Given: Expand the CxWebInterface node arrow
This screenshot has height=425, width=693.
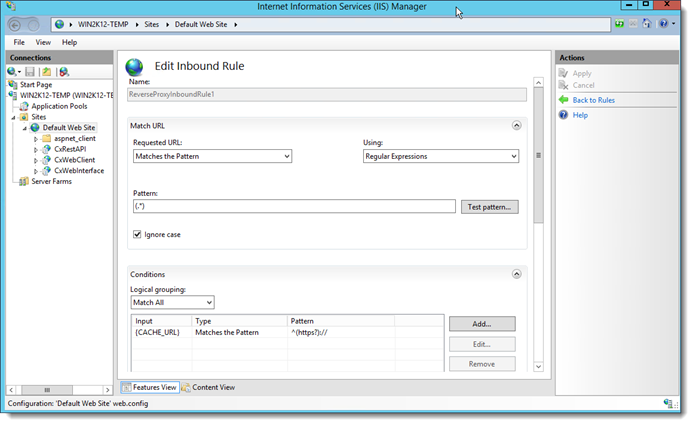Looking at the screenshot, I should [x=36, y=171].
